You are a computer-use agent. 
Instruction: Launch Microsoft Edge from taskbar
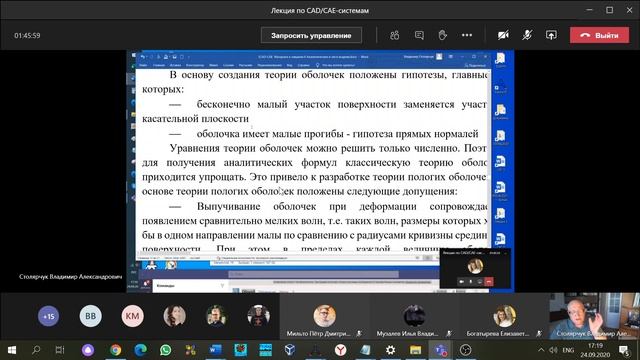tap(140, 350)
